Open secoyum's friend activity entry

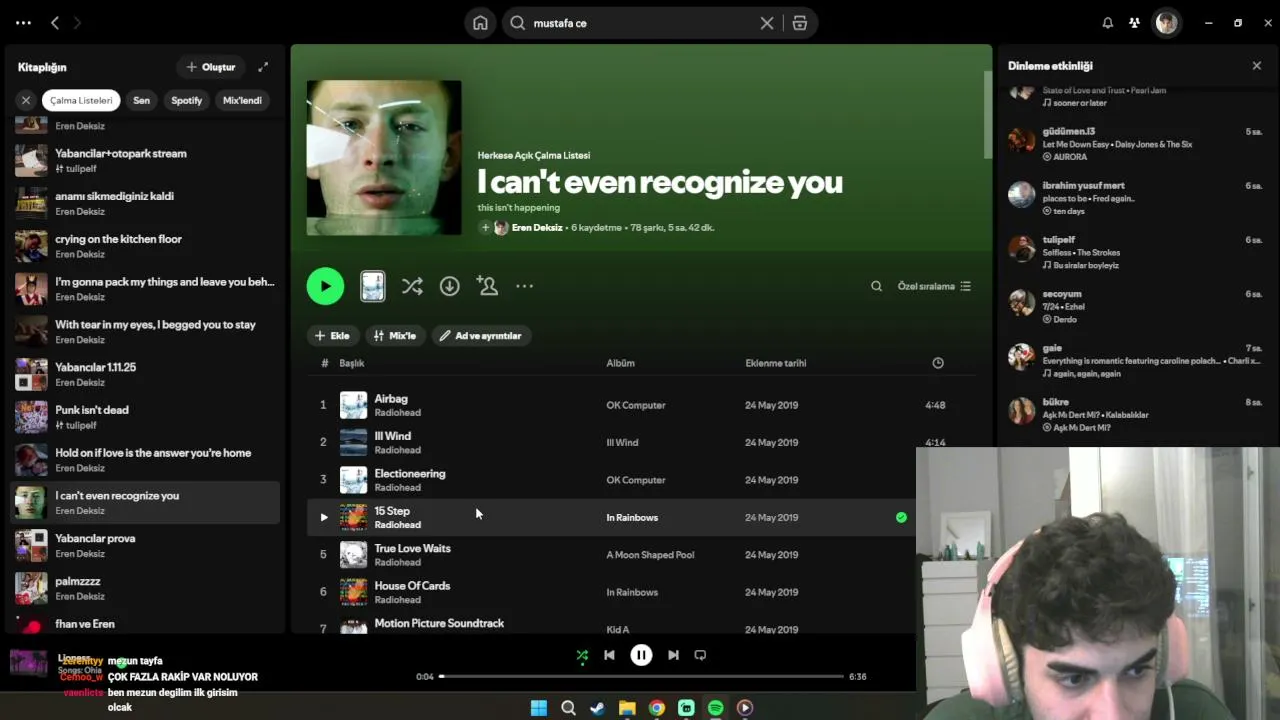(x=1136, y=306)
